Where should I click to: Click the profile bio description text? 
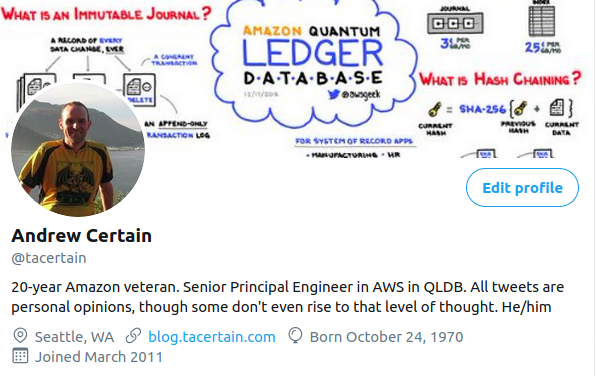pos(287,297)
